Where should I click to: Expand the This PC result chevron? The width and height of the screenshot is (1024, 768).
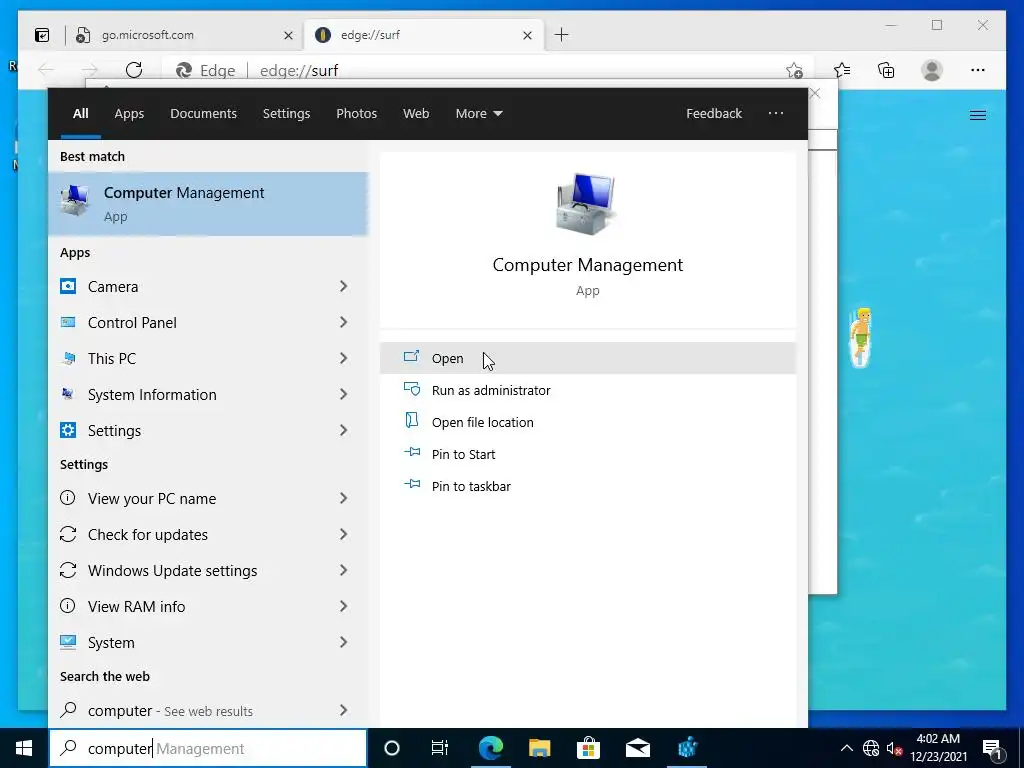coord(344,358)
